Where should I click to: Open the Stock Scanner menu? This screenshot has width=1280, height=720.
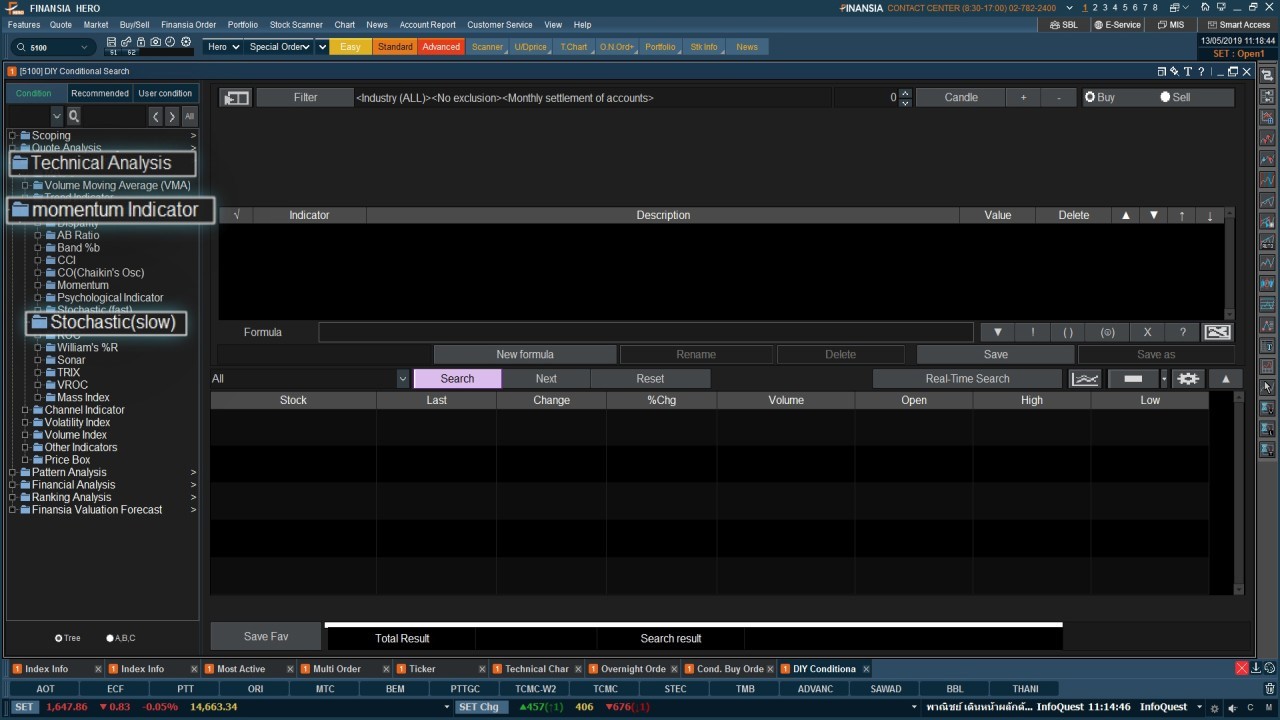[x=296, y=25]
